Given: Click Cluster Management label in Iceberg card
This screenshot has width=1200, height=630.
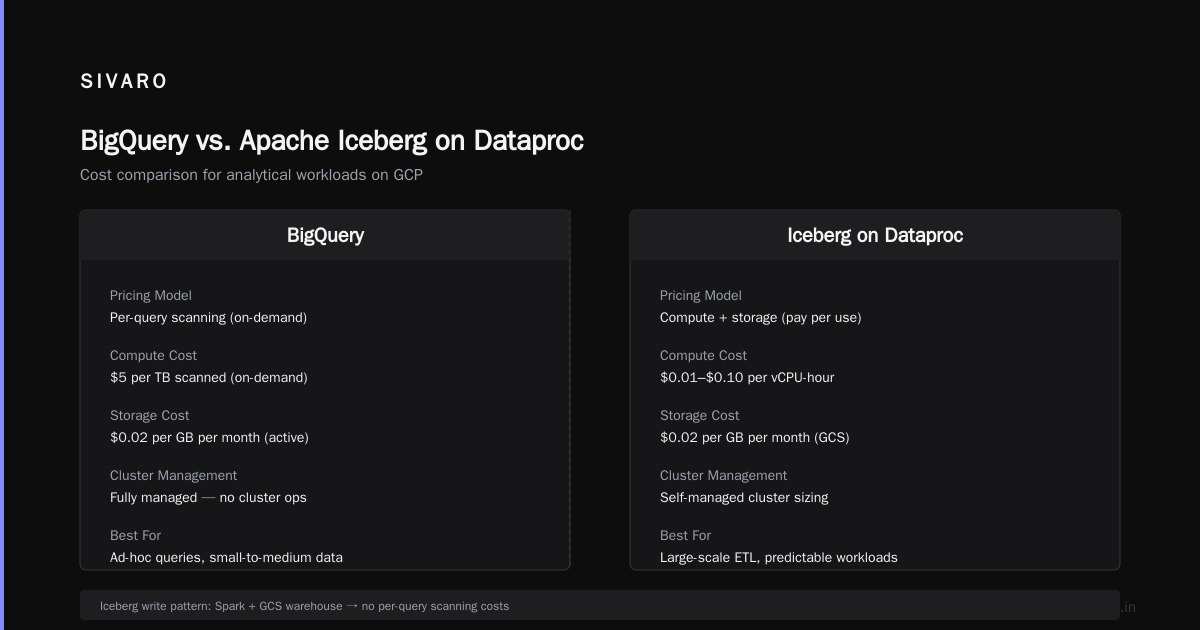Looking at the screenshot, I should point(723,476).
